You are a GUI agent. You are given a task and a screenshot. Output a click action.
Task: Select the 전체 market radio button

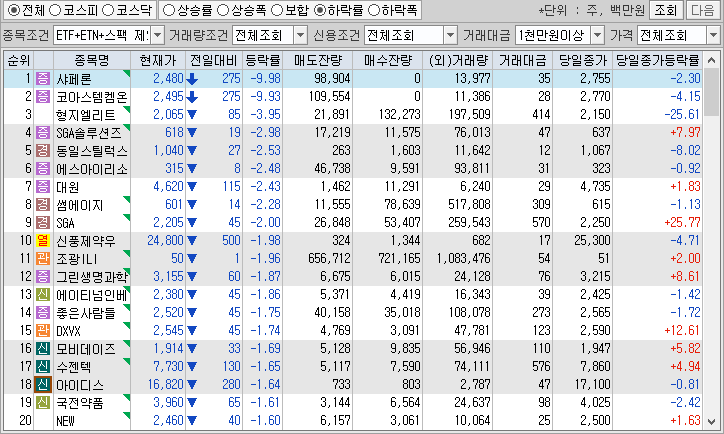tap(14, 10)
